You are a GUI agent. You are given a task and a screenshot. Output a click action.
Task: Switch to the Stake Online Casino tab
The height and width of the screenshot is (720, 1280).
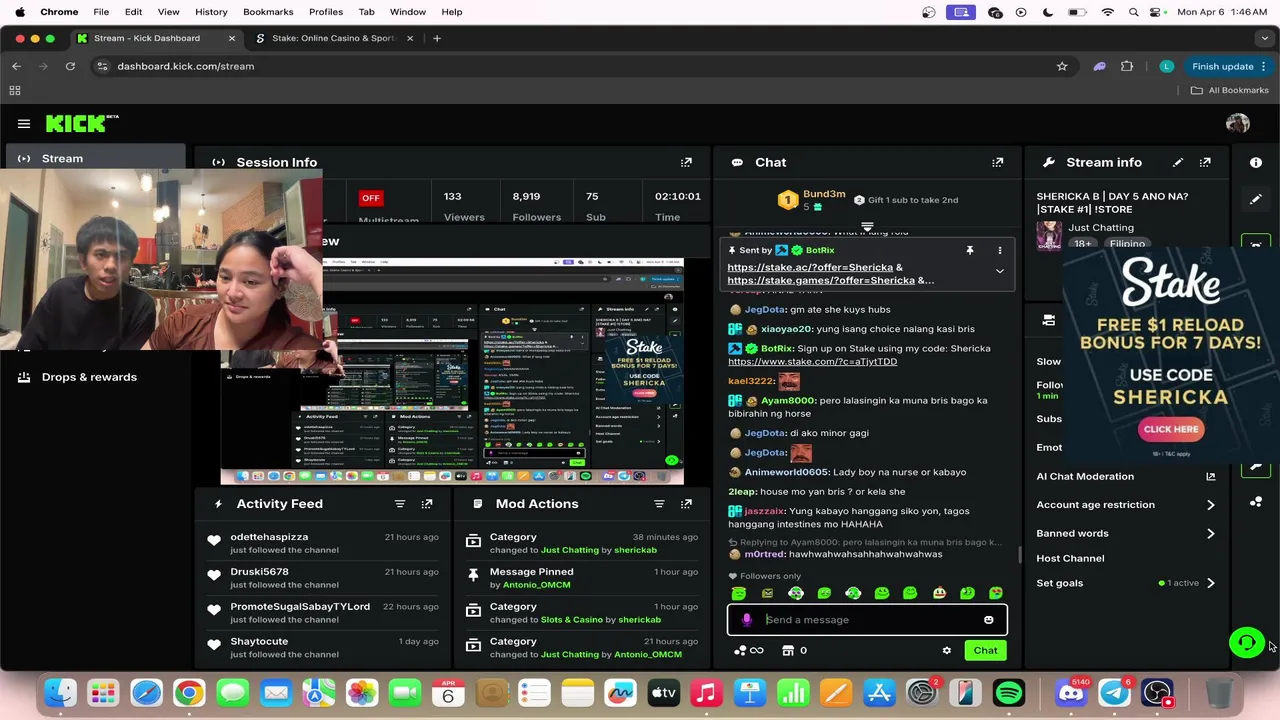[333, 38]
